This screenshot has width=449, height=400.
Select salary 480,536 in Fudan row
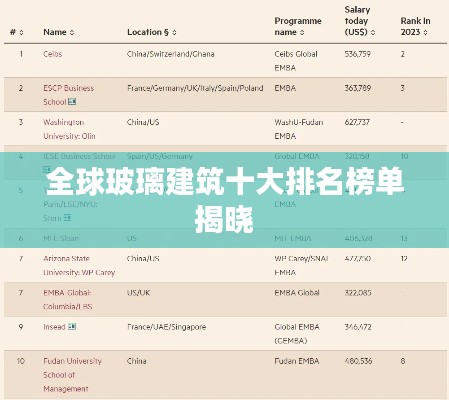(358, 361)
